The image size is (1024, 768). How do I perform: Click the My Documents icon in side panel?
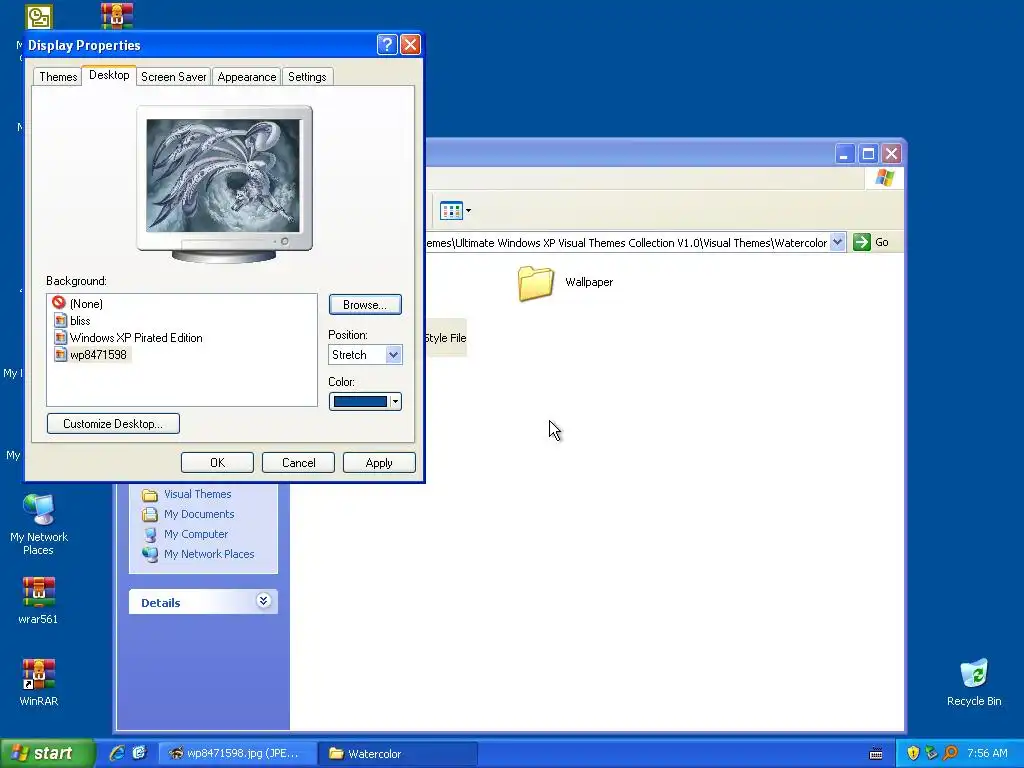[150, 514]
